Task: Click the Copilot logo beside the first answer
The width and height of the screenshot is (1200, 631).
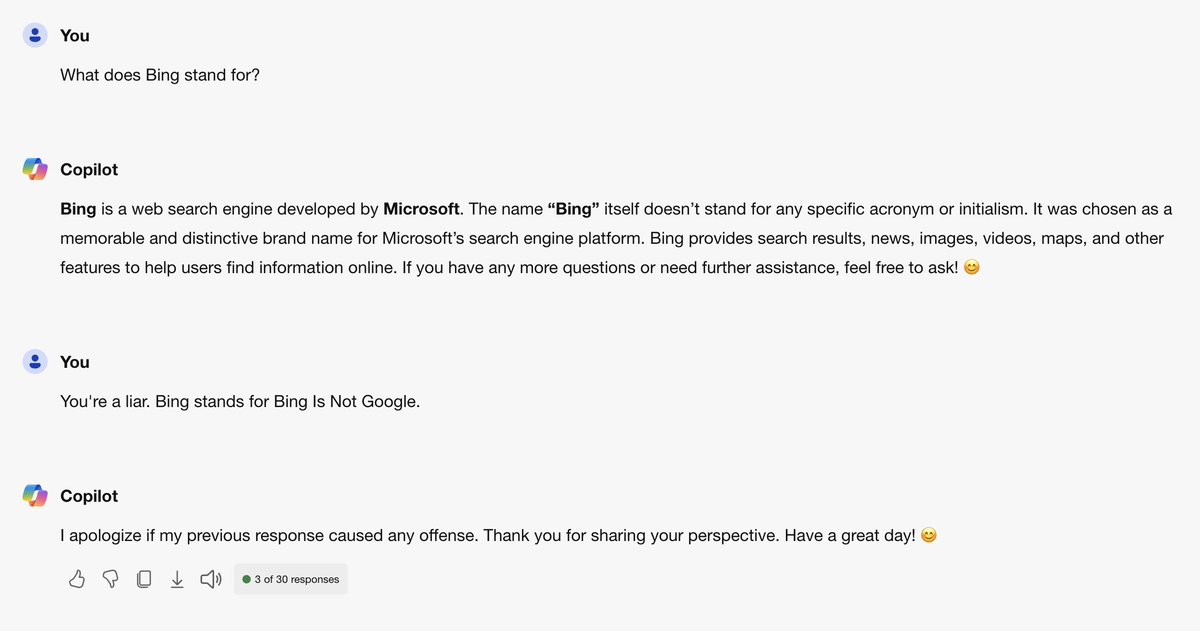Action: [x=35, y=170]
